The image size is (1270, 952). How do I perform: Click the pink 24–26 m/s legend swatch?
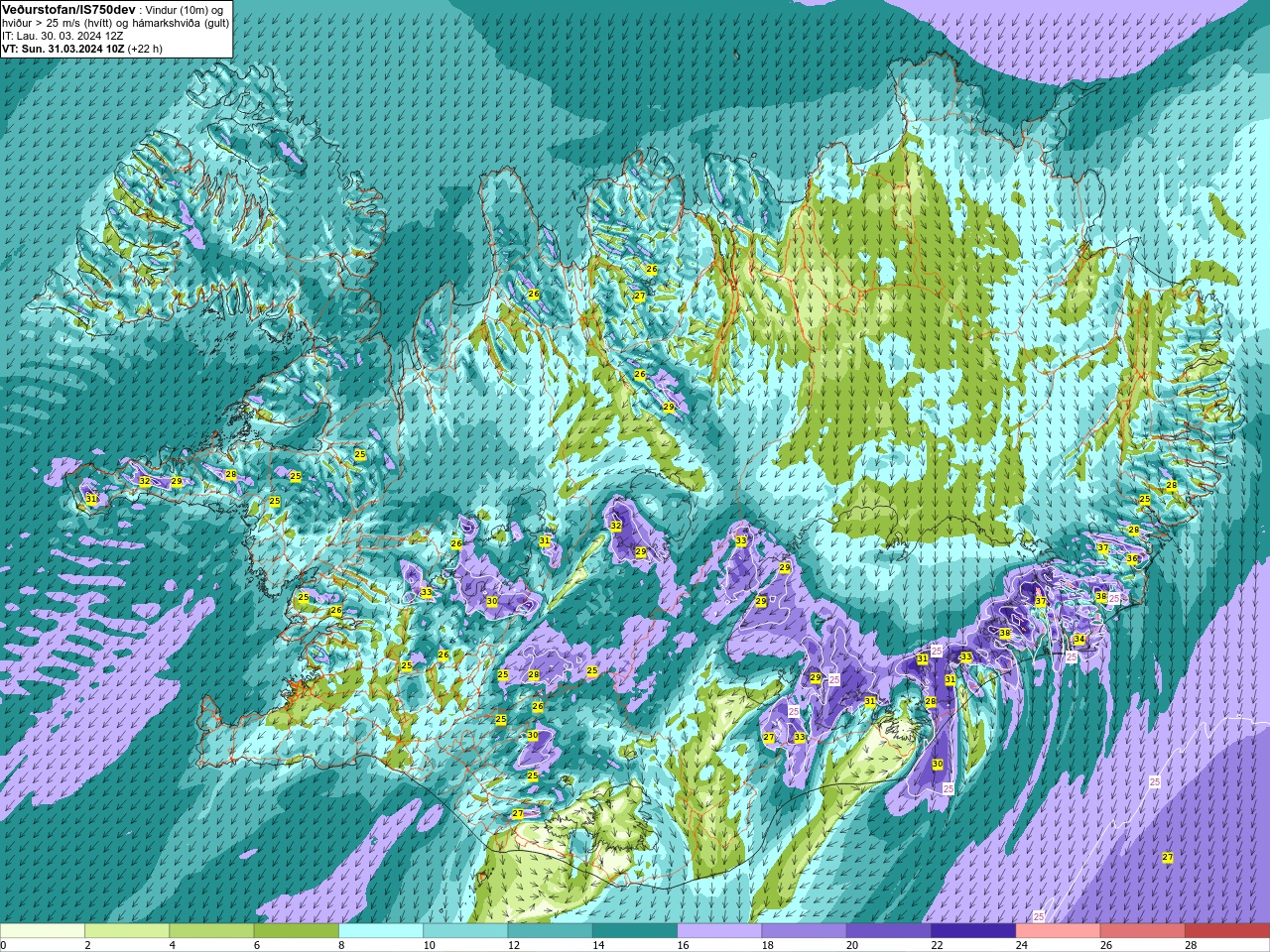click(1058, 931)
